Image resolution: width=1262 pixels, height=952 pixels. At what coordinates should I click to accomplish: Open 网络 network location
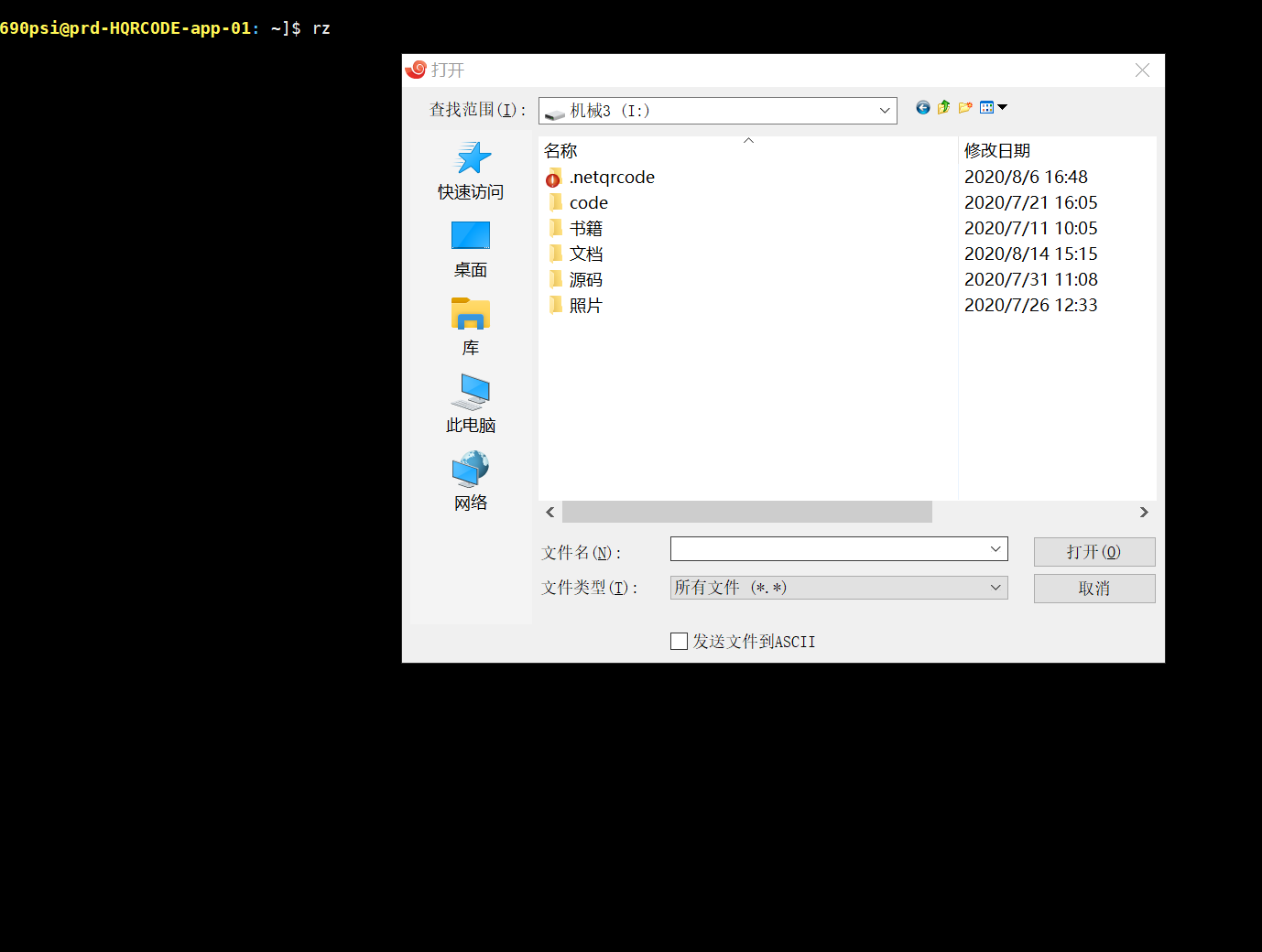pos(471,482)
